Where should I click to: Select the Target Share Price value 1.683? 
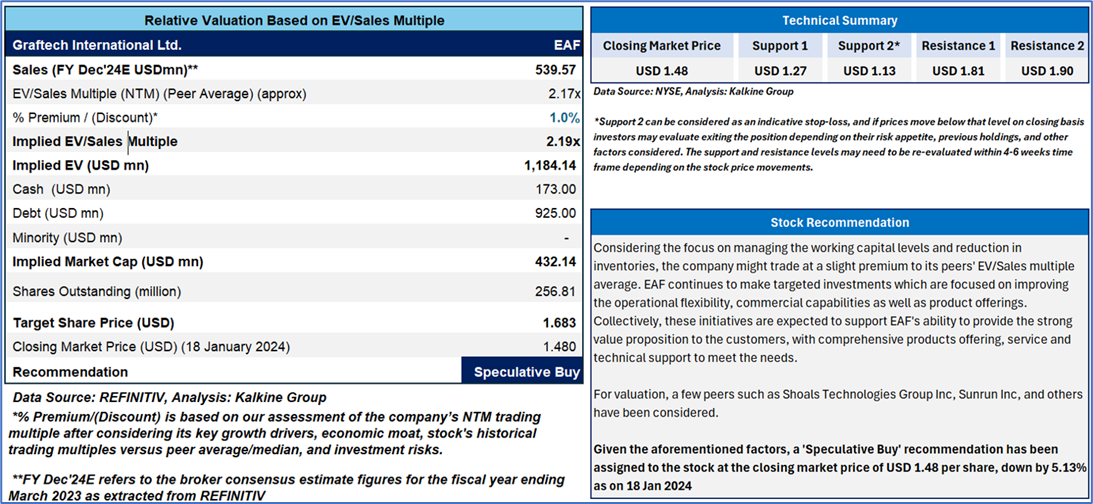pyautogui.click(x=559, y=323)
